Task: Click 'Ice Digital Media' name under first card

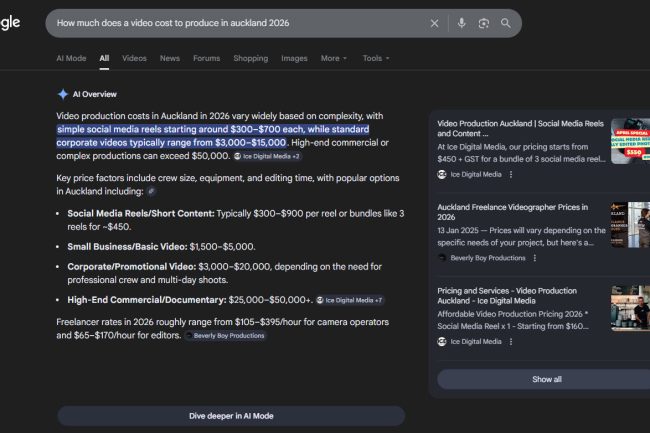Action: [x=476, y=174]
